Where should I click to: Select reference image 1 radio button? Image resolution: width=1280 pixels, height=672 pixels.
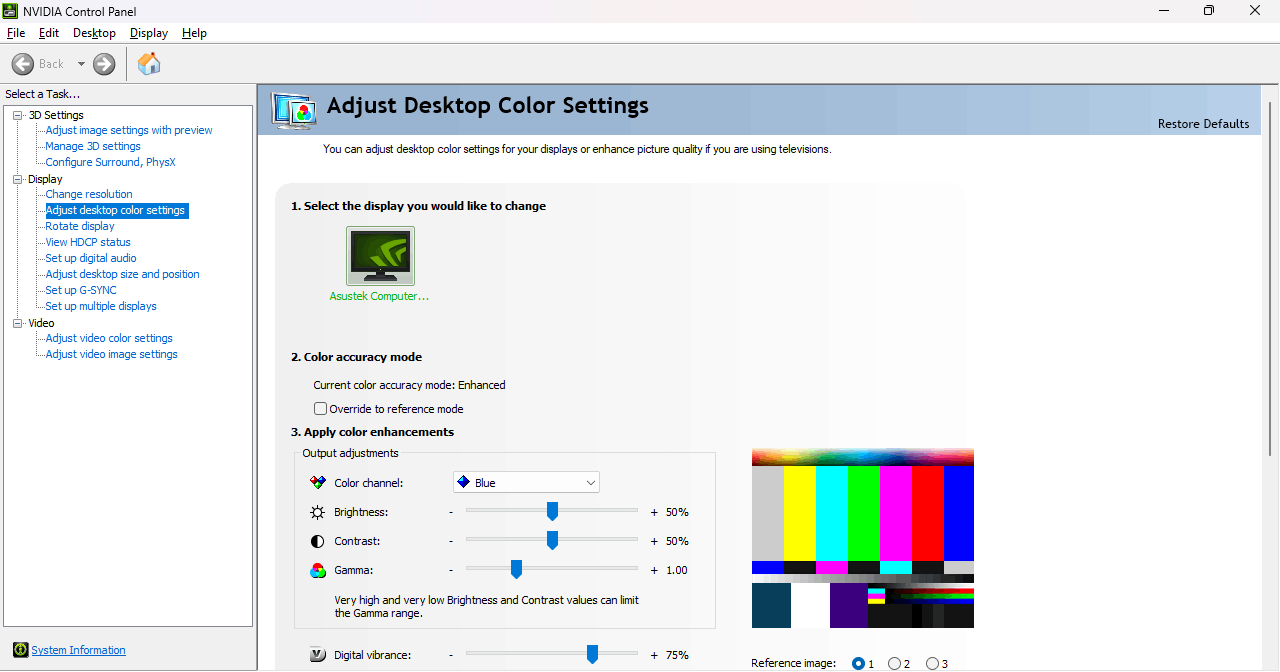858,663
